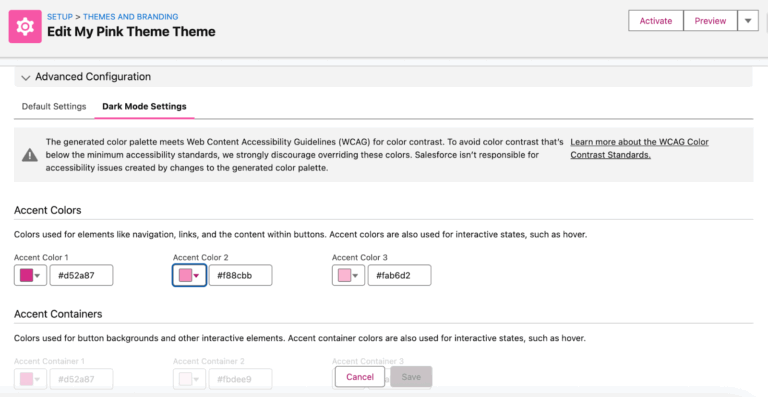
Task: Open Accent Color 3 swatch picker
Action: [348, 275]
